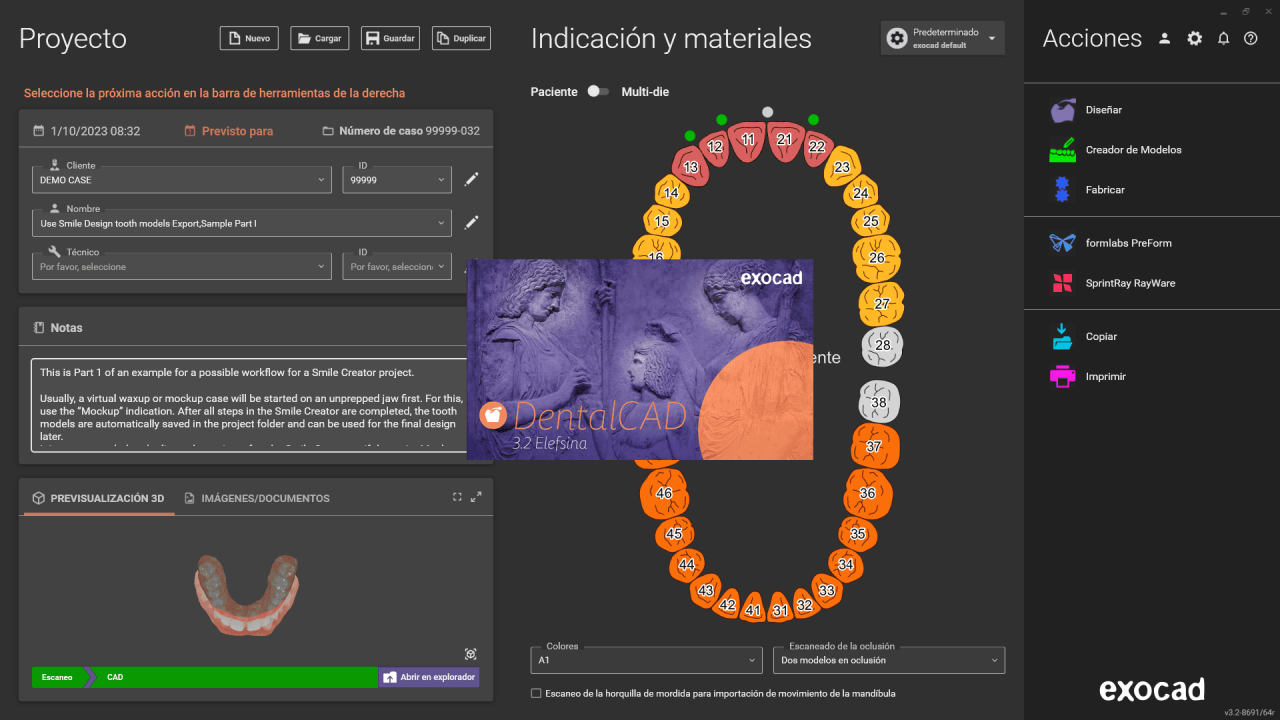Select tooth 11 on the chart

pos(748,140)
